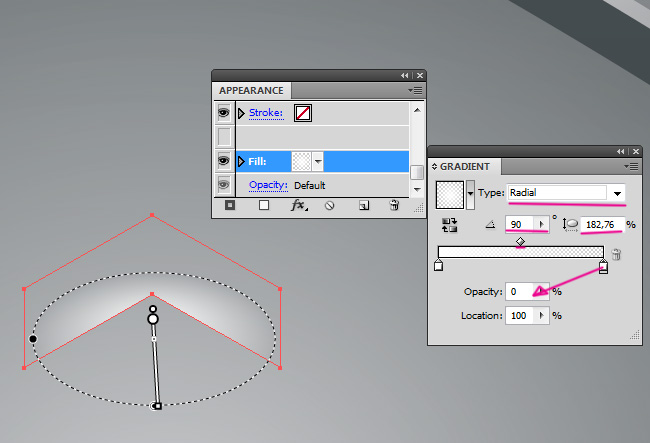
Task: Open the gradient Type dropdown
Action: point(618,193)
